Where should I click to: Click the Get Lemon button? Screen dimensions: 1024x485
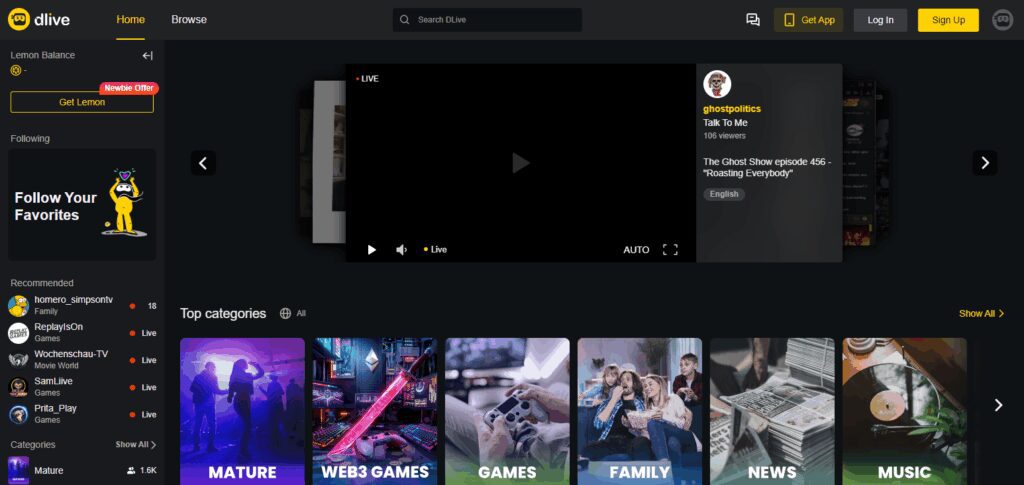[x=82, y=102]
